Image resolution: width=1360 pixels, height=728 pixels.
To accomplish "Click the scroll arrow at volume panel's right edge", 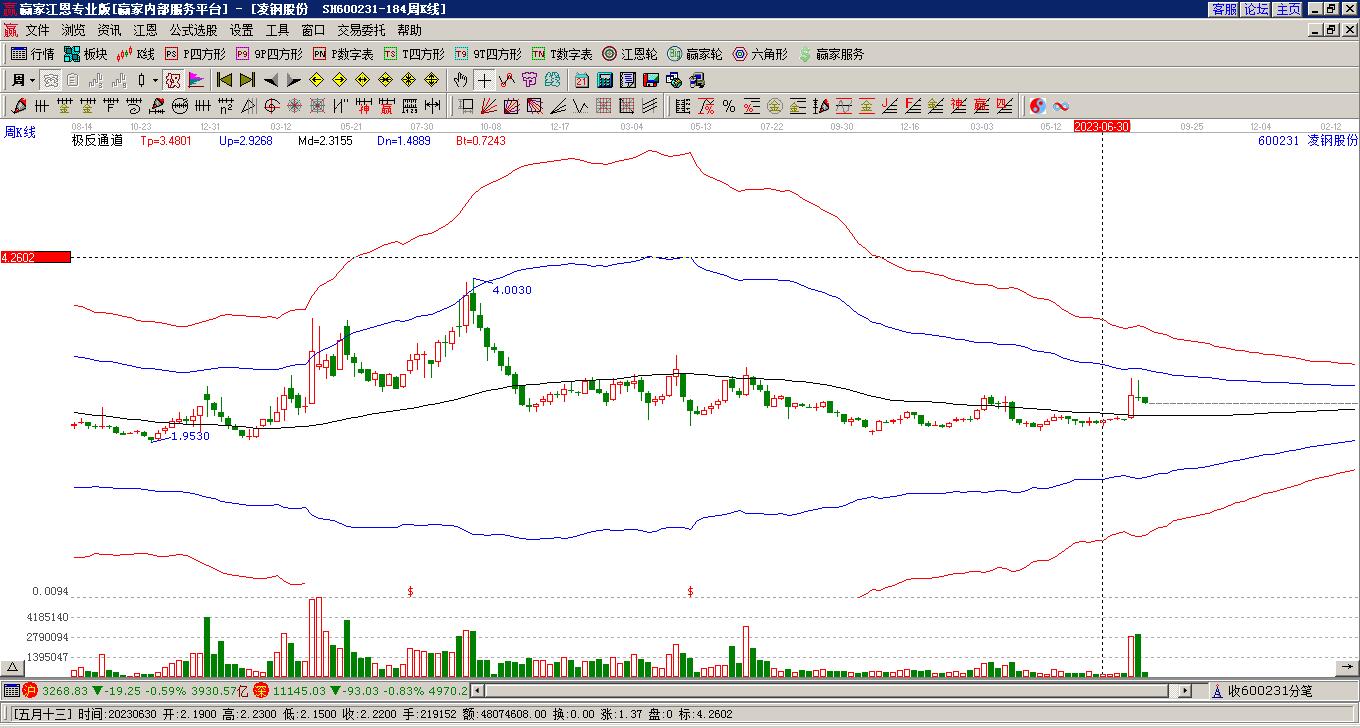I will tap(1346, 667).
